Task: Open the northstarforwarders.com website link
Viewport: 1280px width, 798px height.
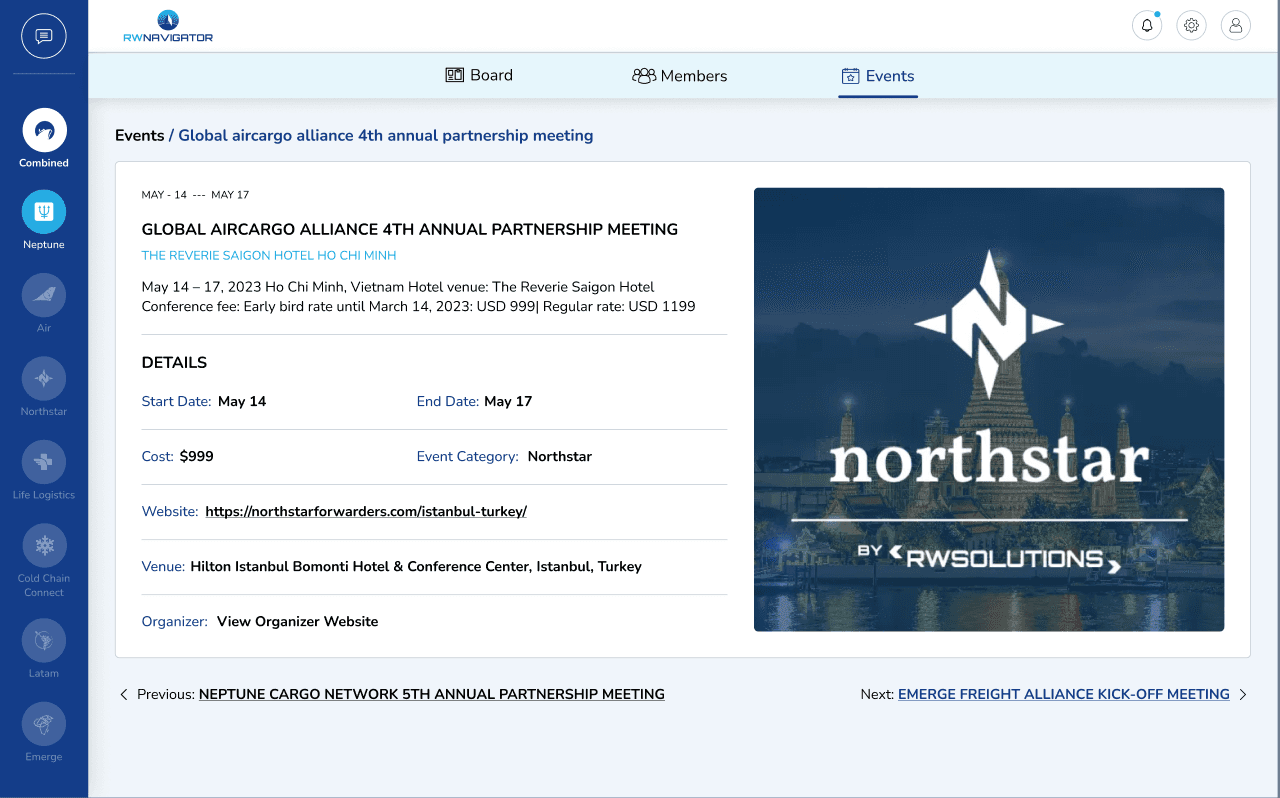Action: point(366,512)
